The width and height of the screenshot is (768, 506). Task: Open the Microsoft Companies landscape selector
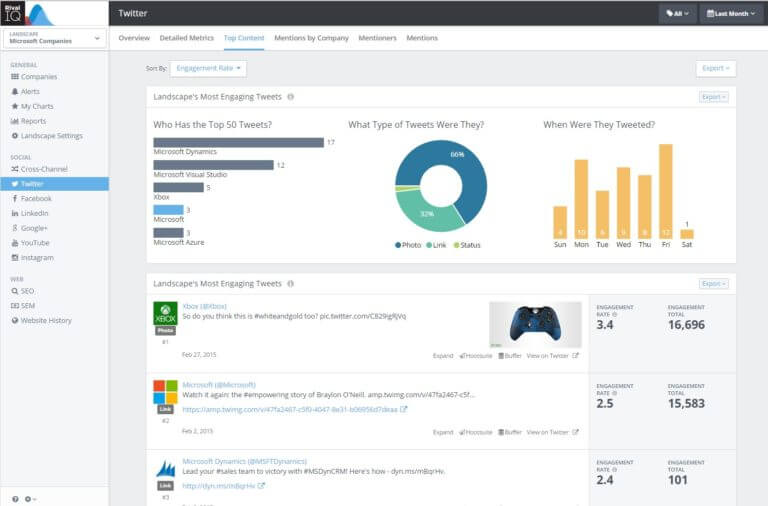pyautogui.click(x=54, y=38)
